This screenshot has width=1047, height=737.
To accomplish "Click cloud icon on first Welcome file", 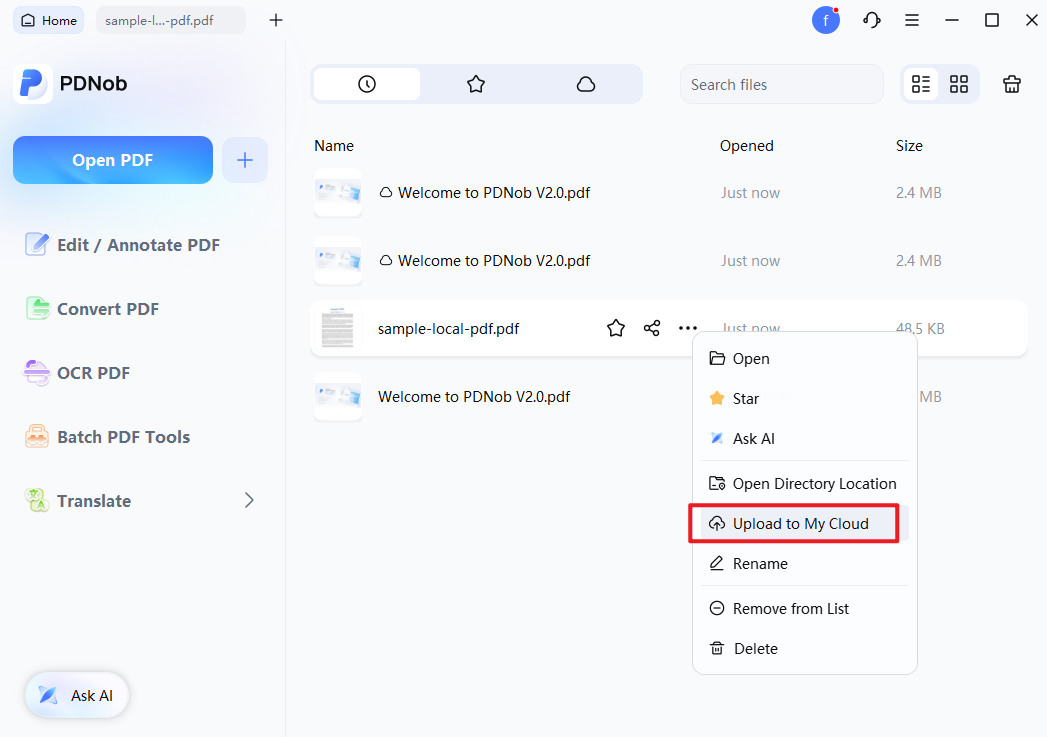I will (x=386, y=192).
